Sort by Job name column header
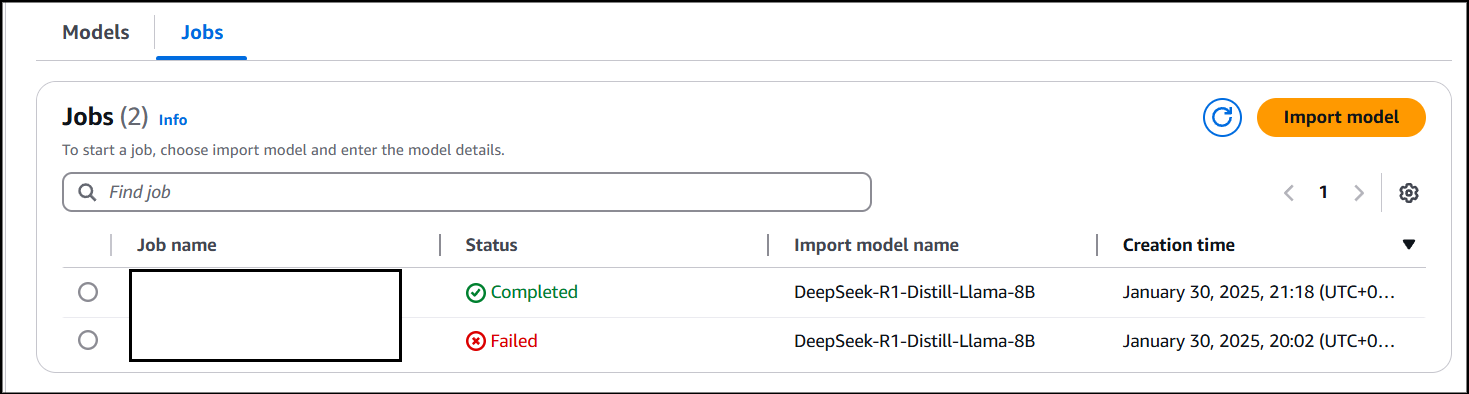Image resolution: width=1469 pixels, height=394 pixels. (177, 245)
